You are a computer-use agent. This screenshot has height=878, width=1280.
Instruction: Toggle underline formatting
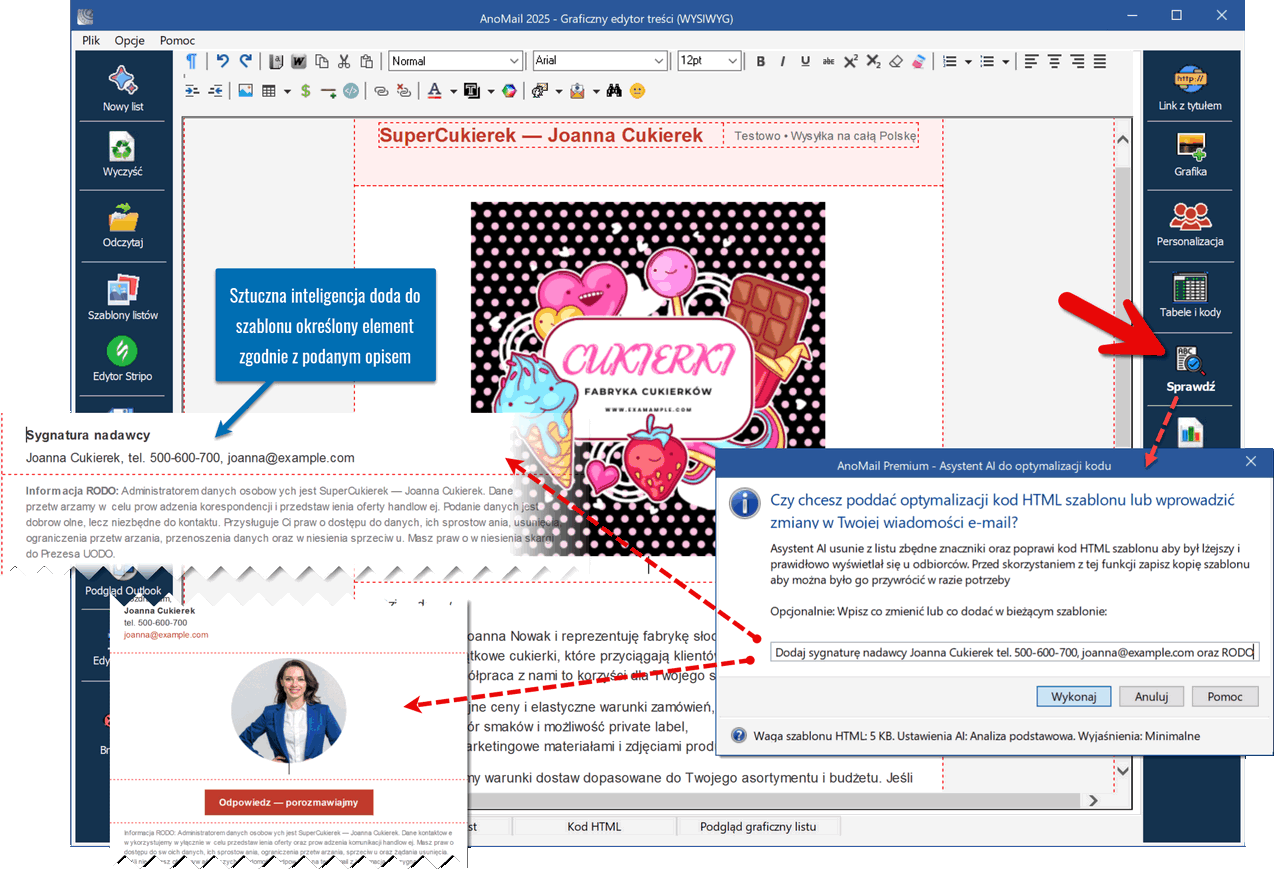tap(805, 61)
